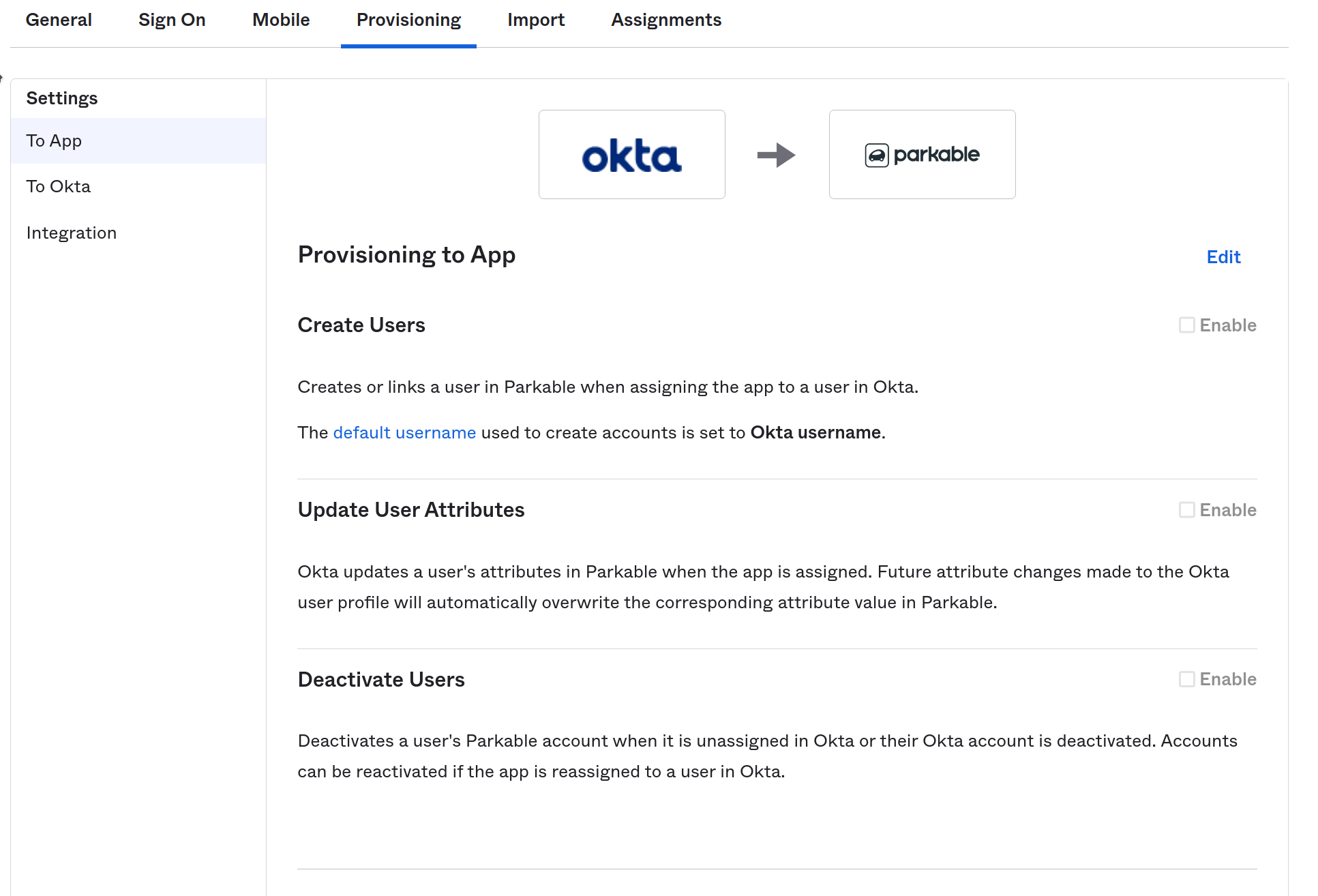Open the default username link

coord(404,432)
